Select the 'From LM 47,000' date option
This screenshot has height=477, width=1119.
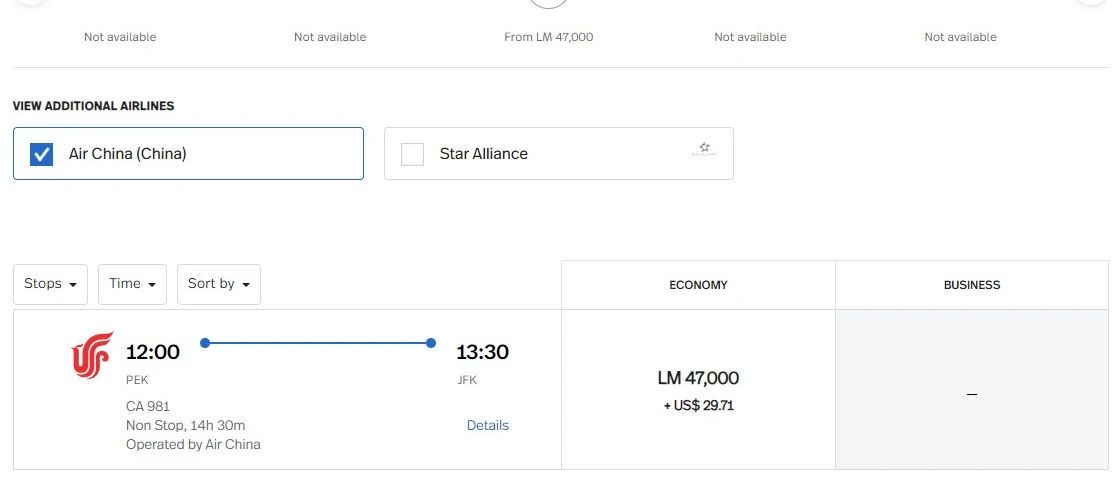[x=548, y=37]
